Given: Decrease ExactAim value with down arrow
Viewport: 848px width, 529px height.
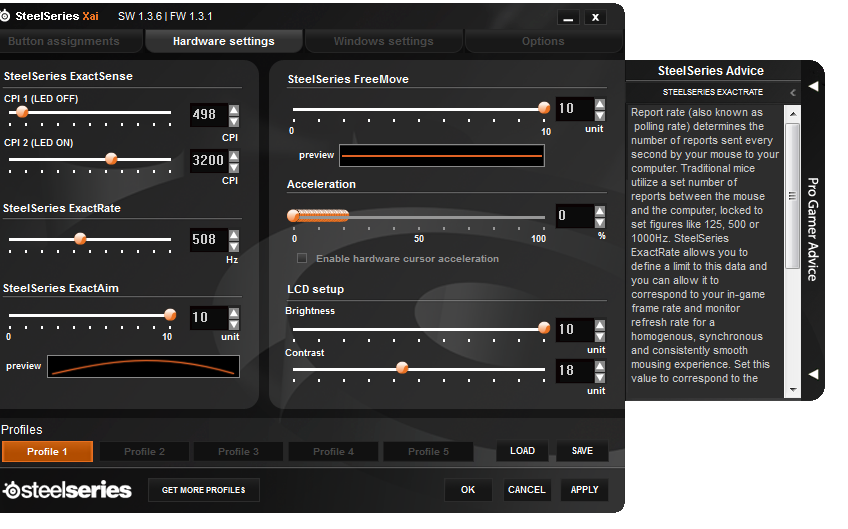Looking at the screenshot, I should pos(234,323).
